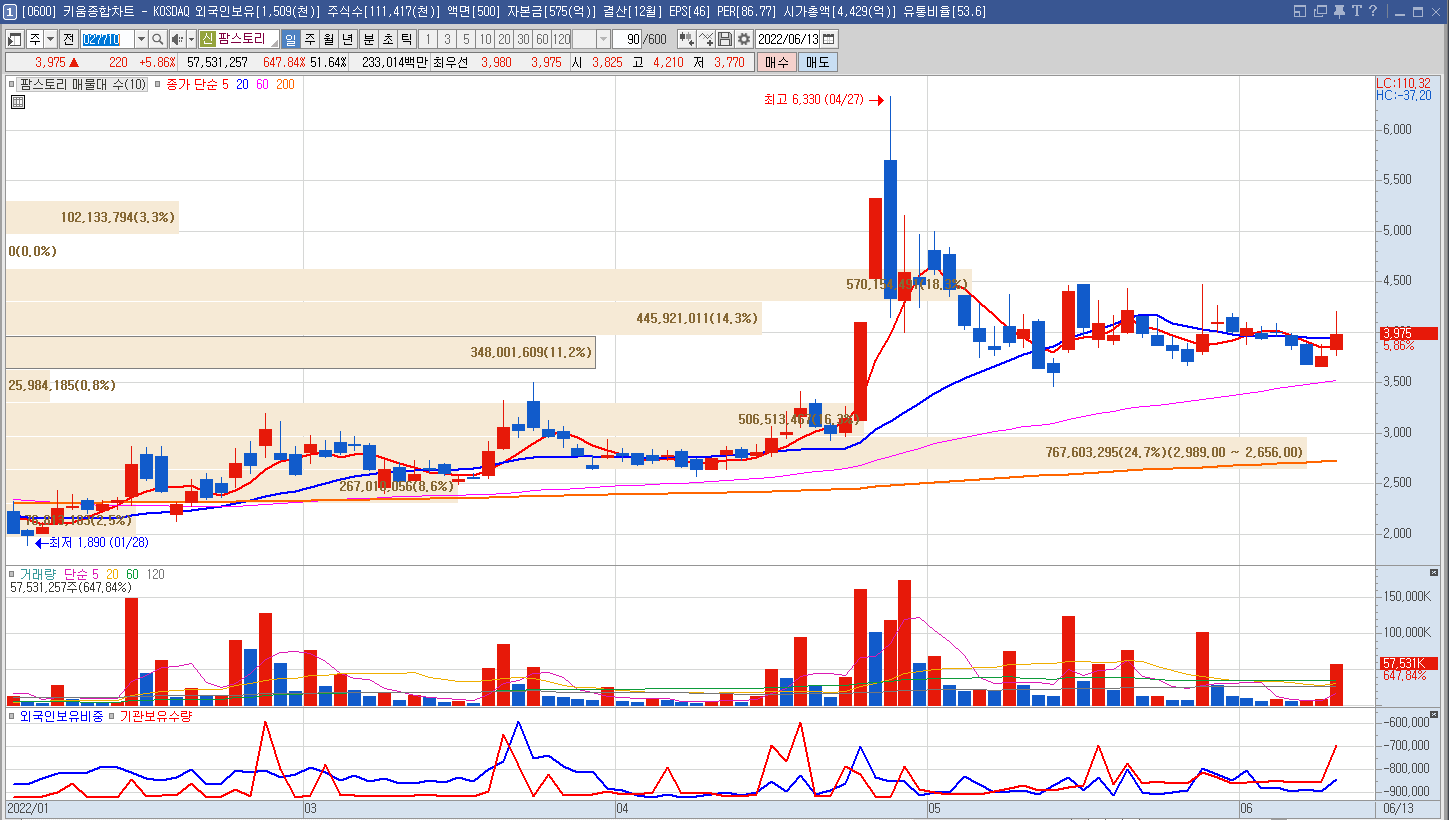Click 팜스토리 매물대 수(10) legend label
This screenshot has height=820, width=1449.
tap(83, 85)
